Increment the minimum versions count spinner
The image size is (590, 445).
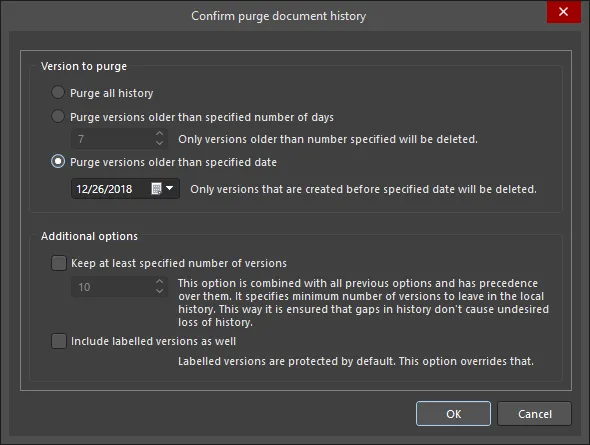[x=160, y=281]
